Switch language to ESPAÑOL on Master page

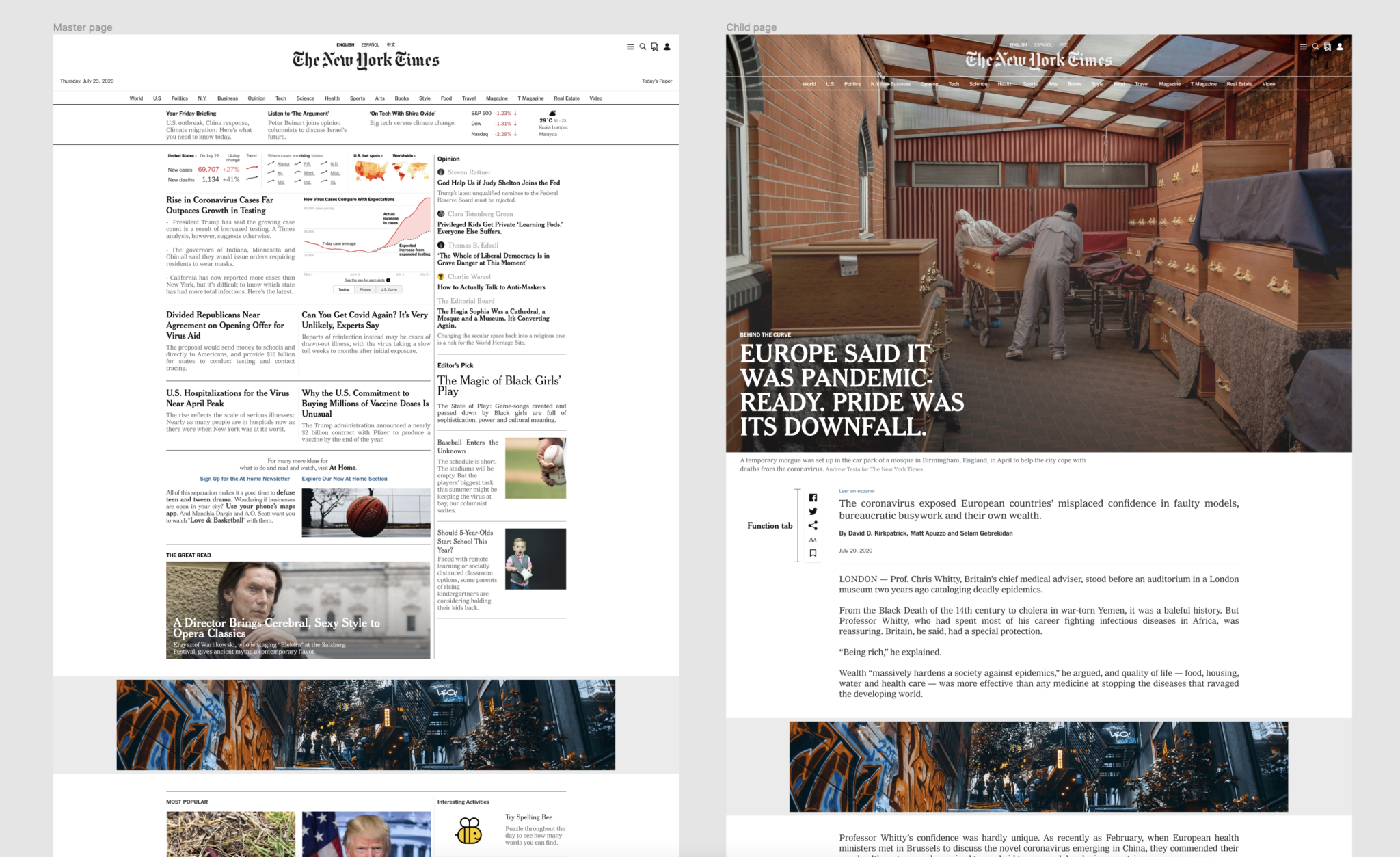tap(371, 45)
